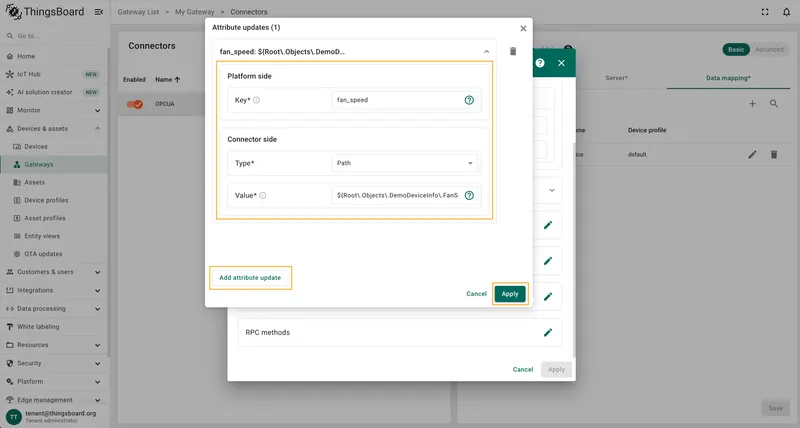Screen dimensions: 800x428
Task: Go to the My Gateway breadcrumb
Action: coord(194,12)
